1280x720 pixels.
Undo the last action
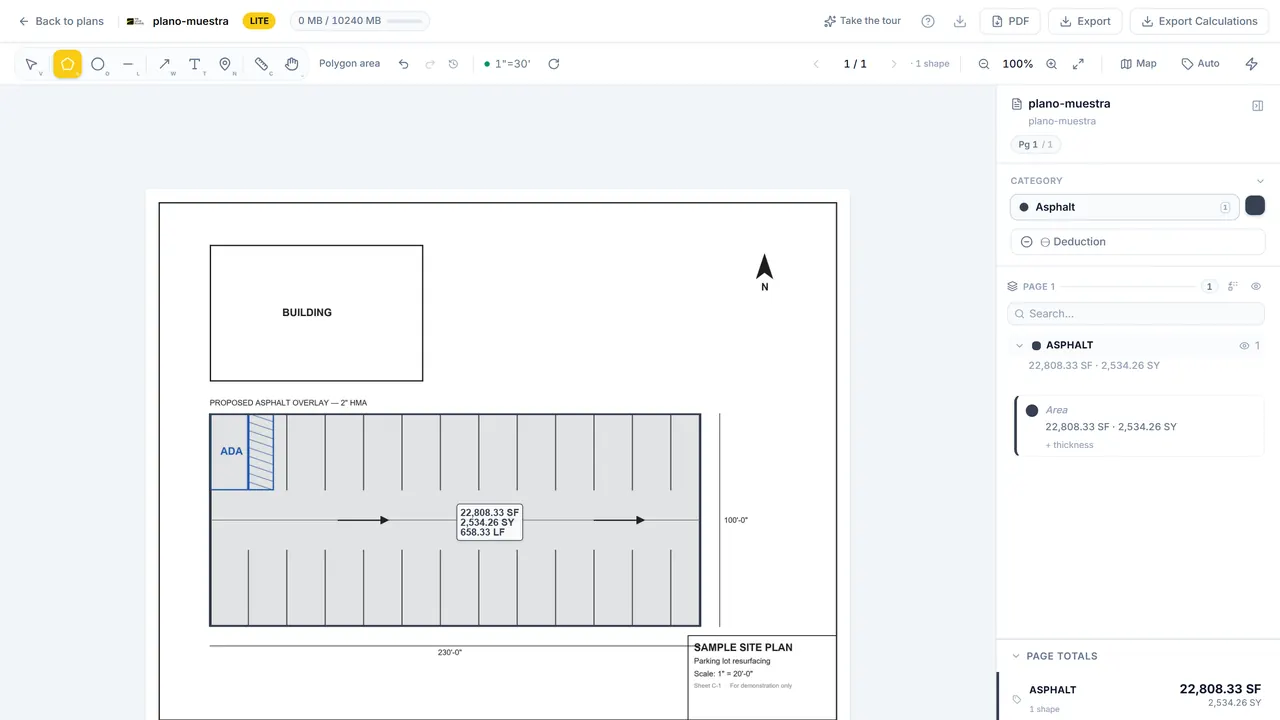pyautogui.click(x=404, y=64)
